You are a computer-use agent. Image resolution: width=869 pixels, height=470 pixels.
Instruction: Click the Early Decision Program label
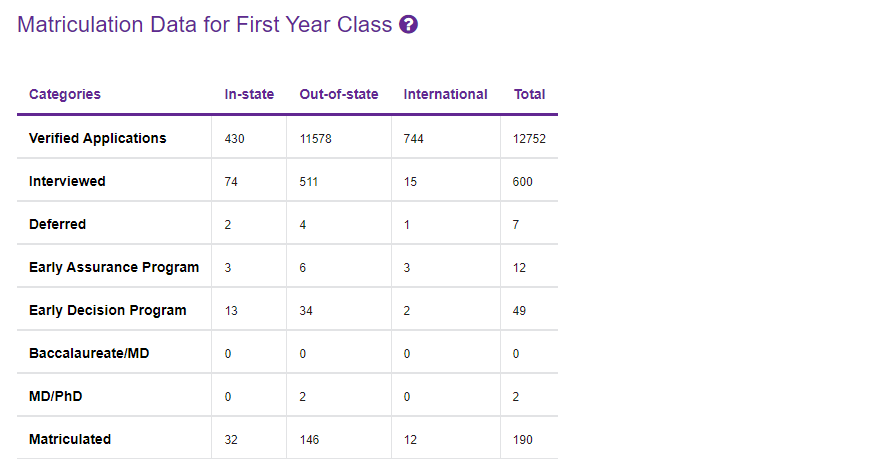click(108, 310)
